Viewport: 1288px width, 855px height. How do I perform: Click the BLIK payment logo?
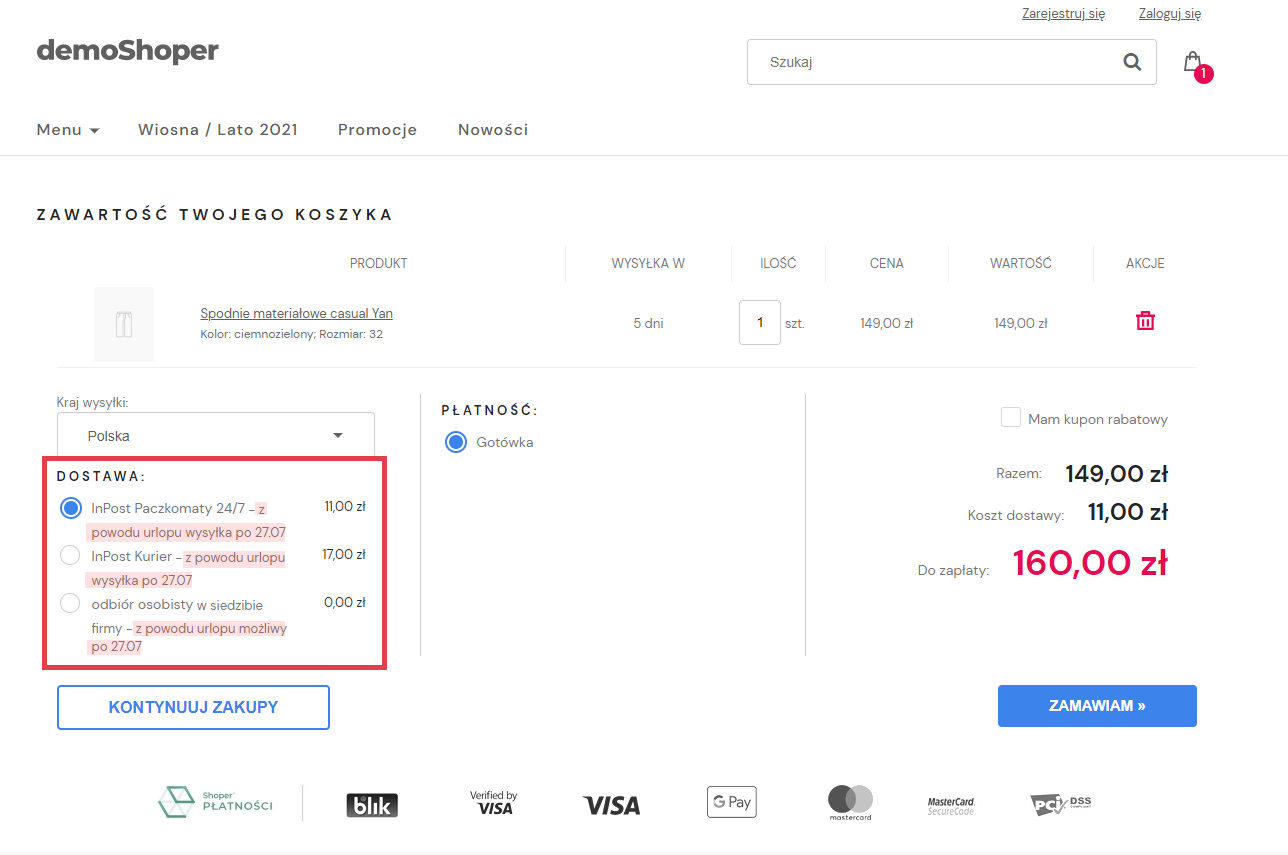[372, 805]
